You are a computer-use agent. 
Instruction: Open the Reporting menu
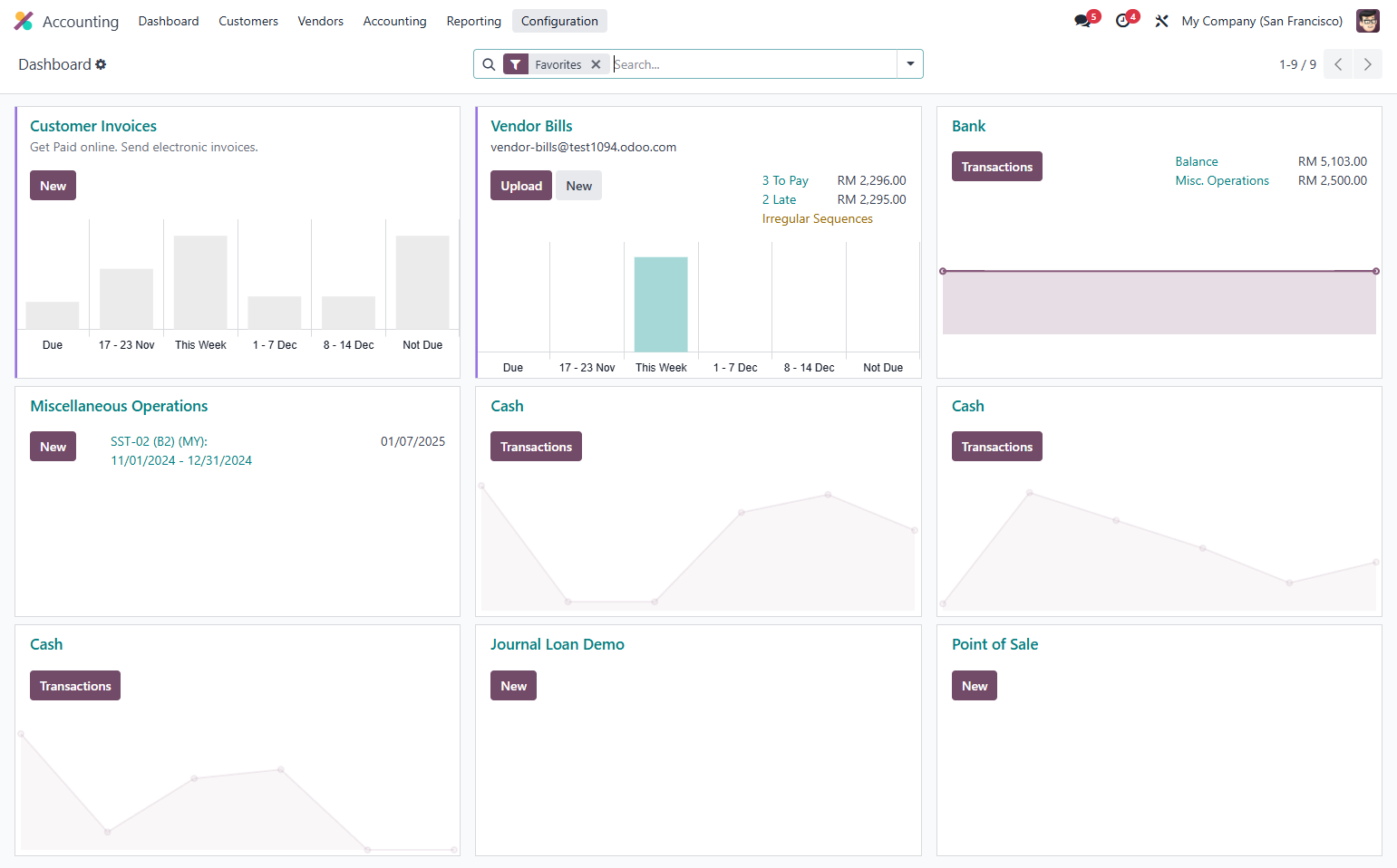pyautogui.click(x=473, y=21)
